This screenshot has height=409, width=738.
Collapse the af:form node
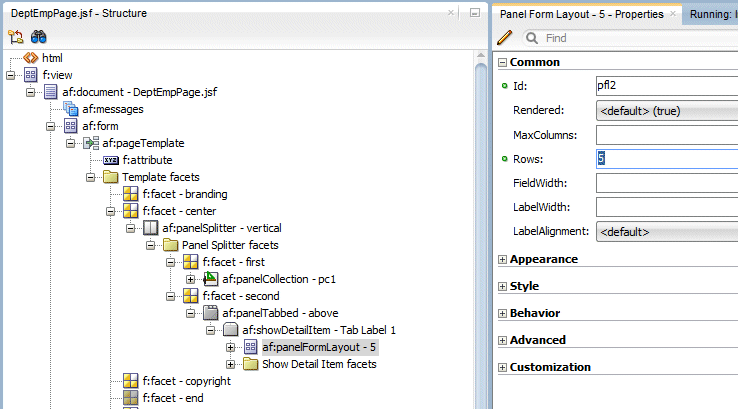pyautogui.click(x=50, y=126)
